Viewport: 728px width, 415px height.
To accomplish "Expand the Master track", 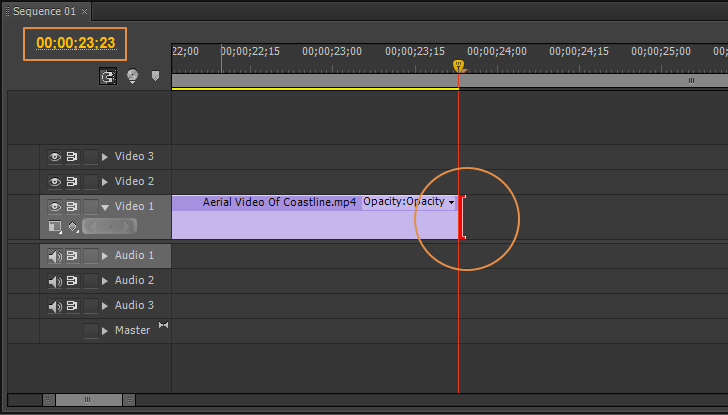I will click(105, 331).
